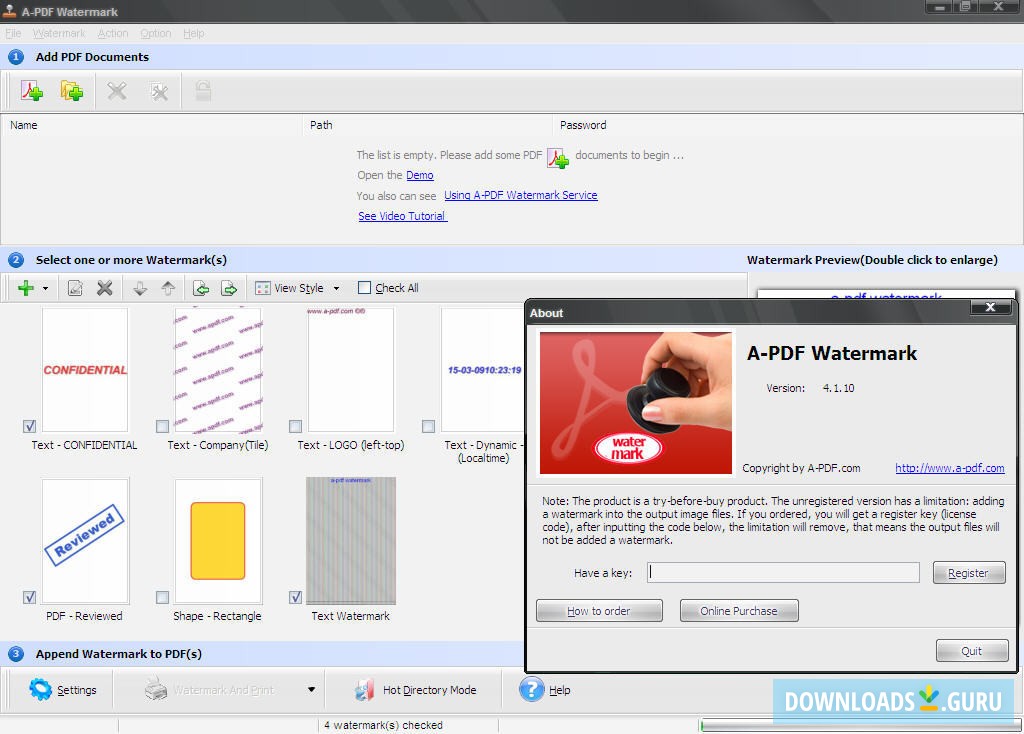Viewport: 1024px width, 734px height.
Task: Open the Watermark menu
Action: 59,33
